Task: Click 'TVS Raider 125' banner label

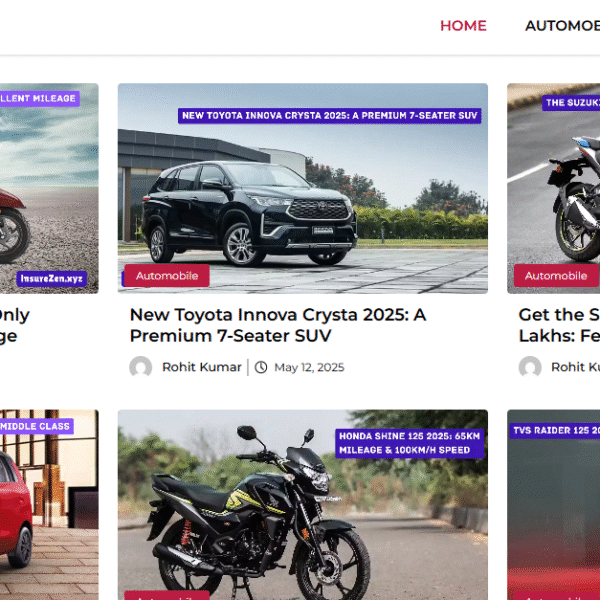Action: tap(555, 430)
